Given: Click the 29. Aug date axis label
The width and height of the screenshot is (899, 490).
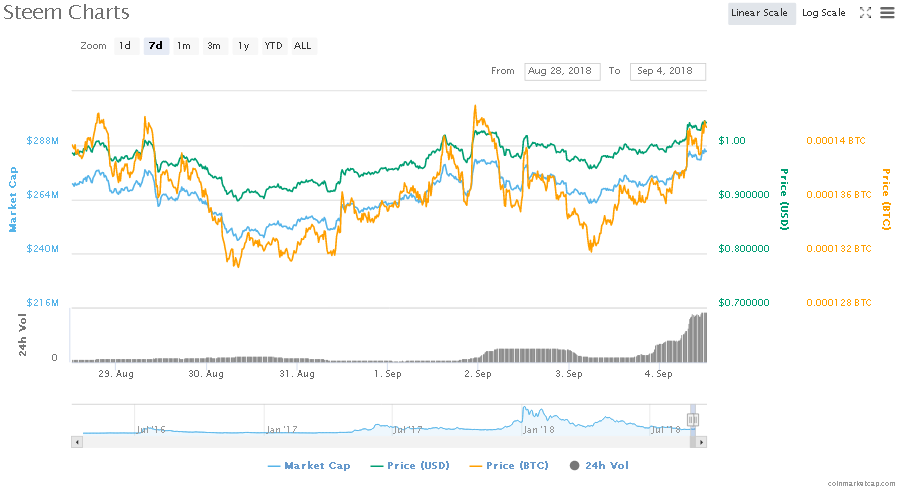Looking at the screenshot, I should [x=116, y=374].
